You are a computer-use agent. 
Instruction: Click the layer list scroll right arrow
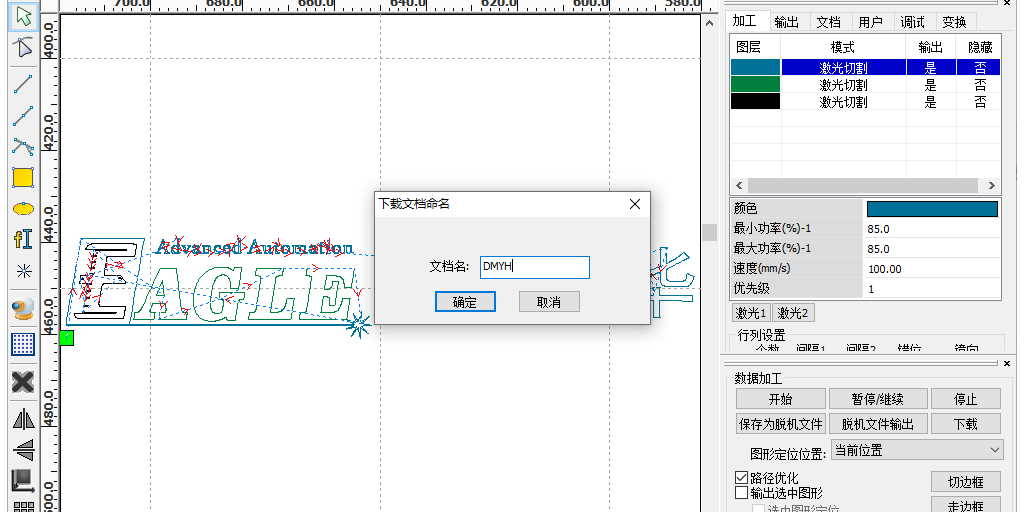click(x=991, y=185)
